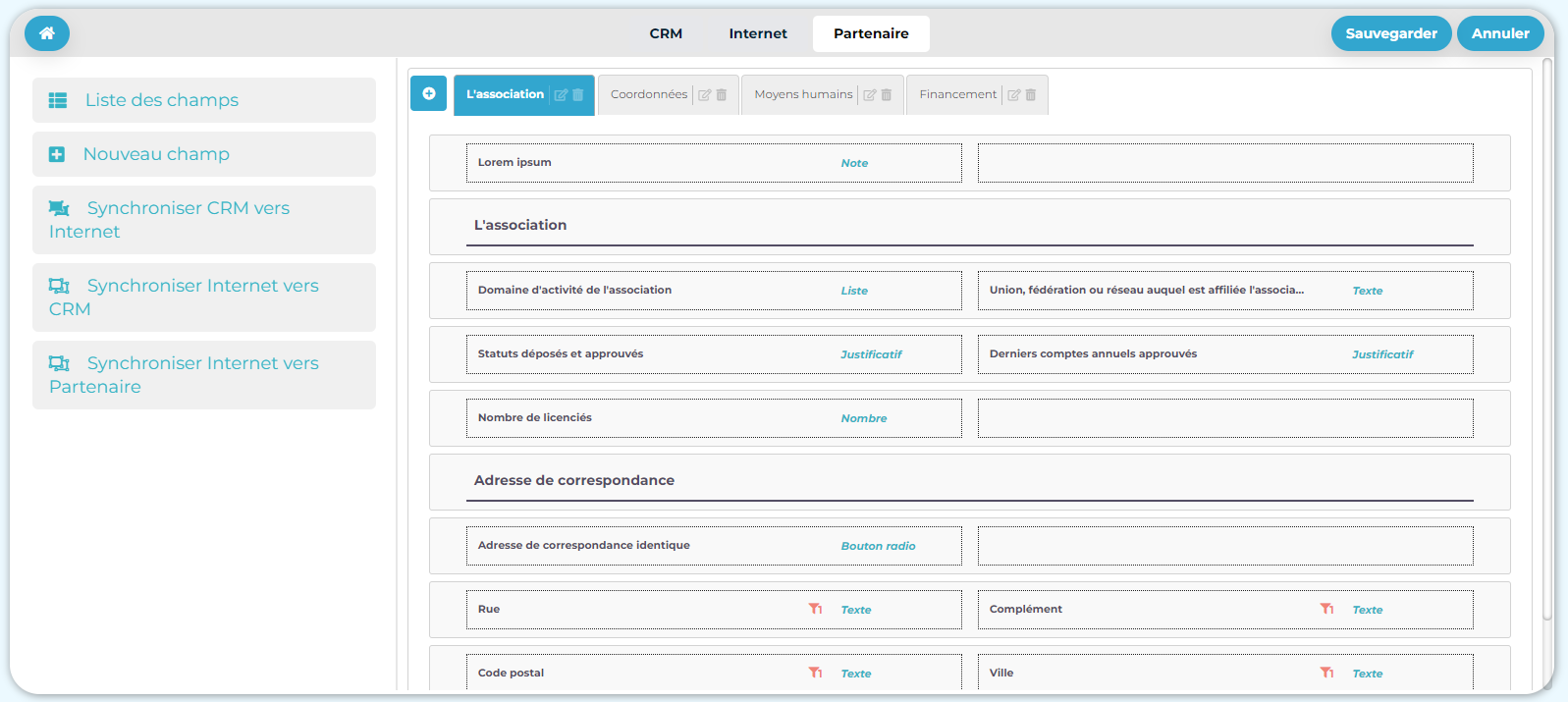Edit the Financement tab name

(x=1013, y=95)
